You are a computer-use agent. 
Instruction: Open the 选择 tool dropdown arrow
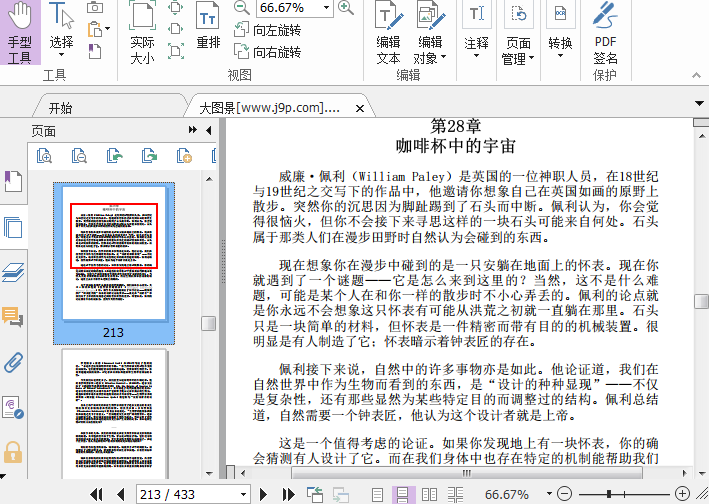coord(61,55)
